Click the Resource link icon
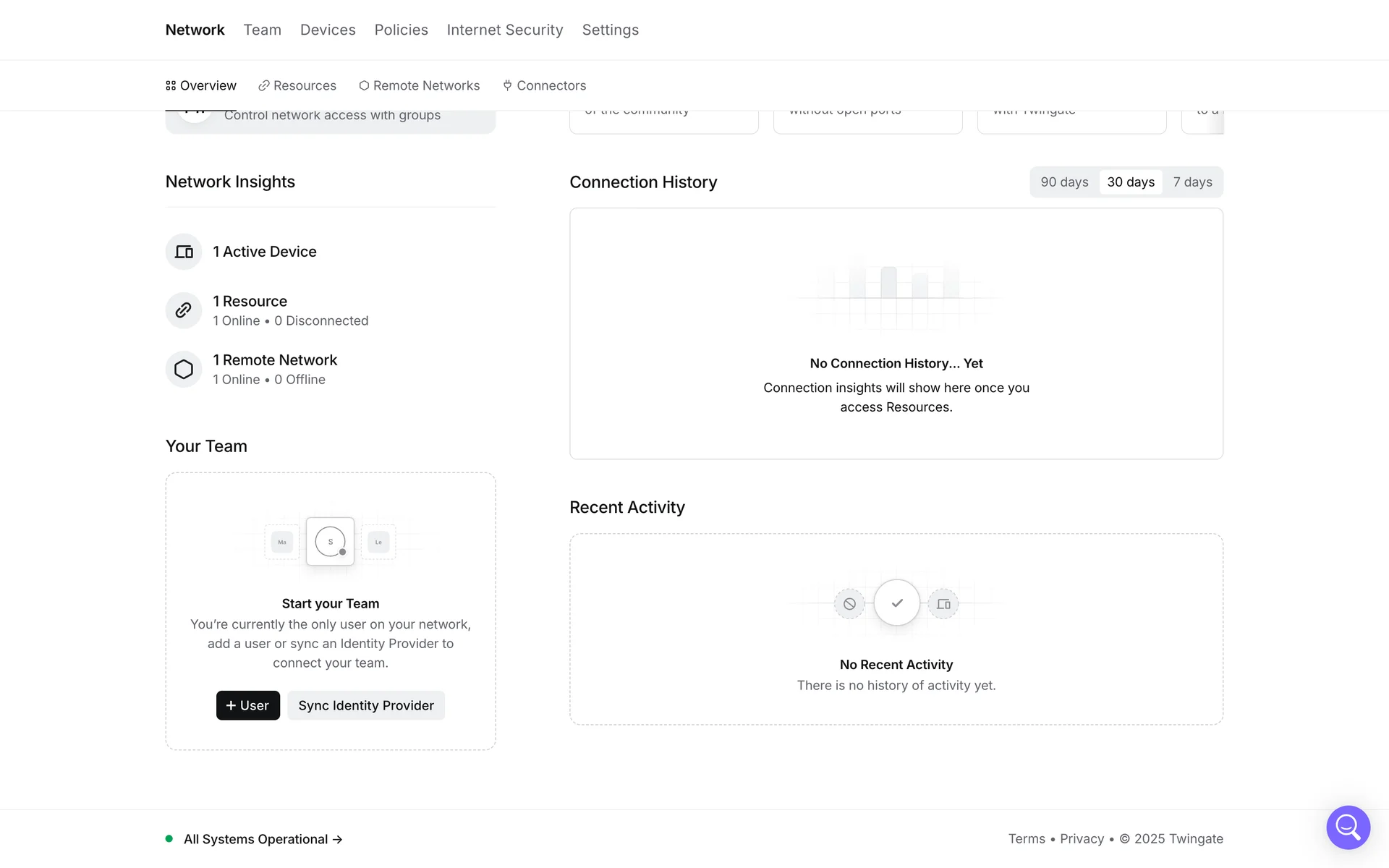Viewport: 1389px width, 868px height. 184,310
